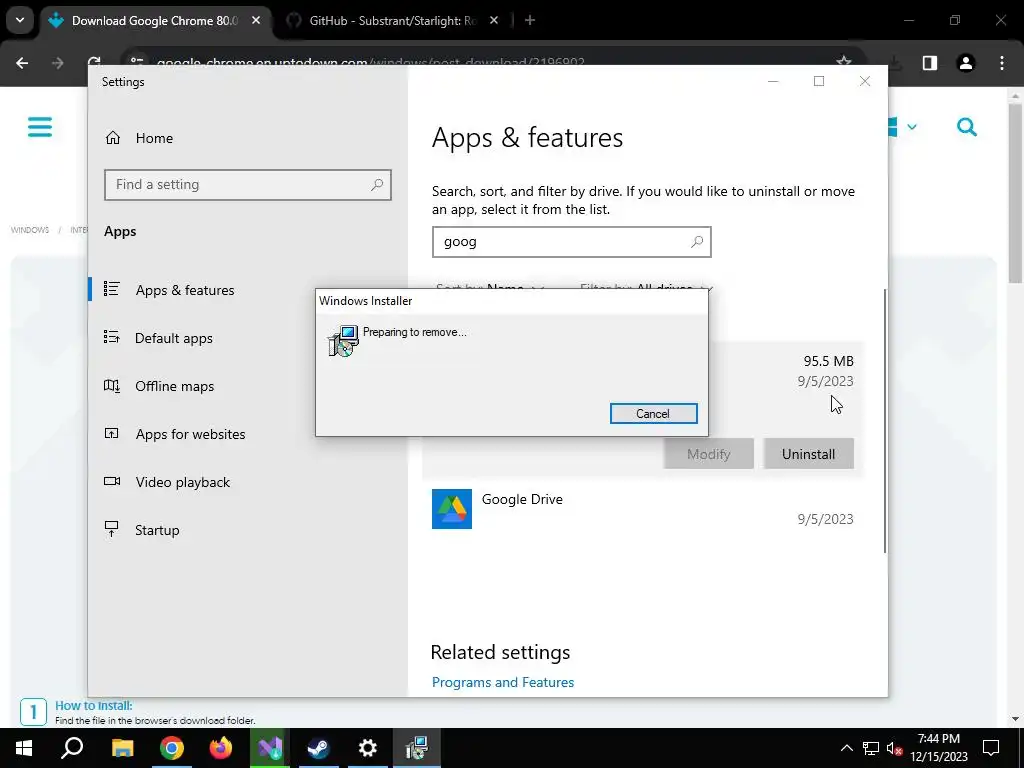The width and height of the screenshot is (1024, 768).
Task: Show hidden system tray icons
Action: [846, 748]
